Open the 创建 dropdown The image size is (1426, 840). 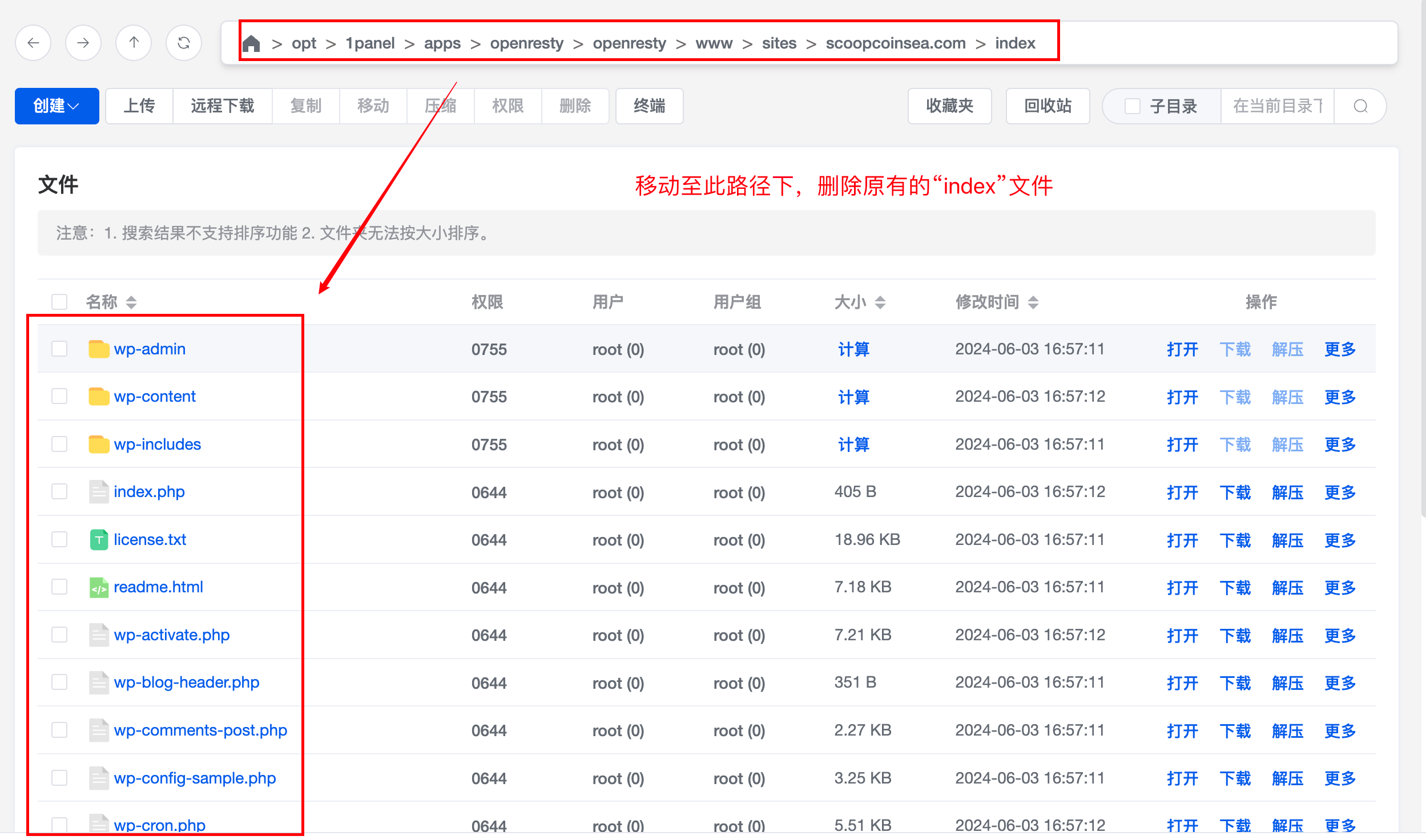(57, 106)
